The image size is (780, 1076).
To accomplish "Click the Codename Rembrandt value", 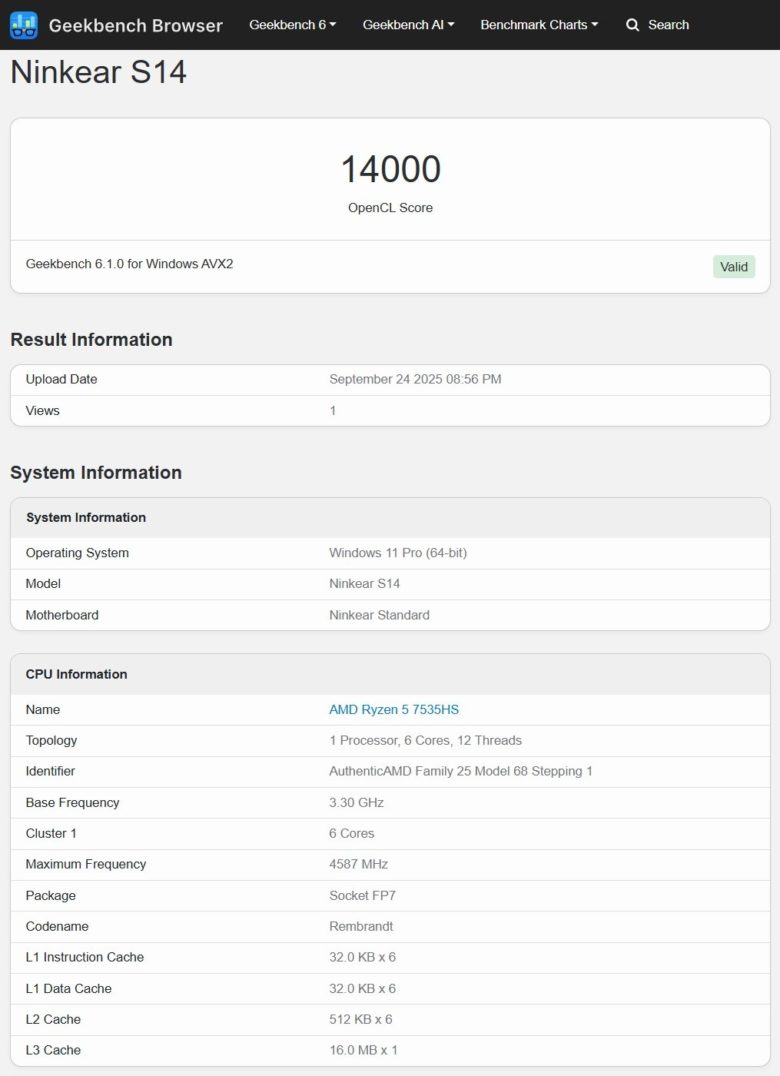I will (361, 926).
